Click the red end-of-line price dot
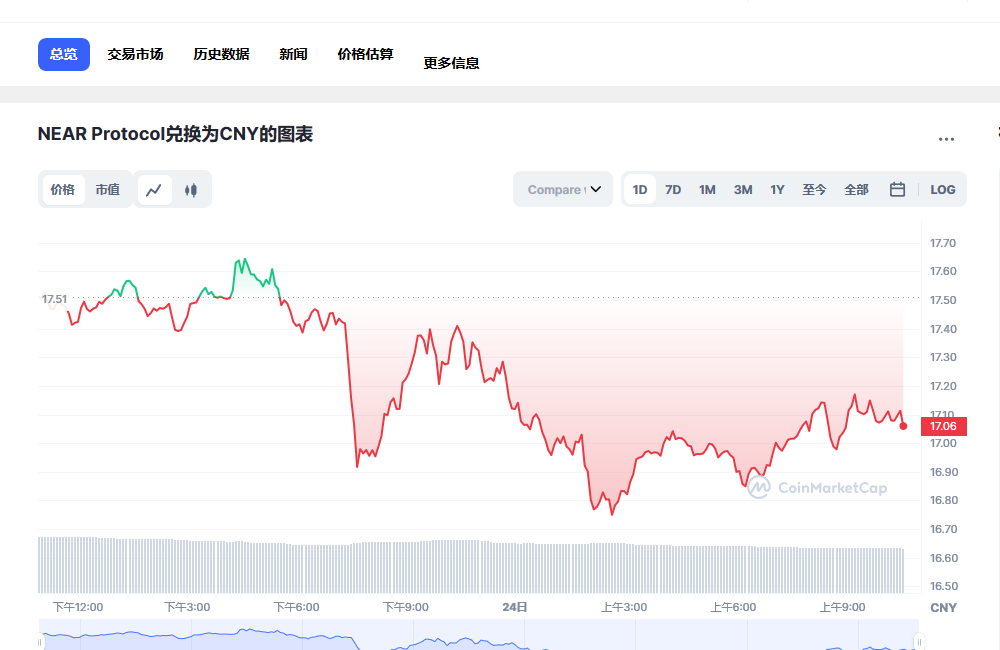 903,426
